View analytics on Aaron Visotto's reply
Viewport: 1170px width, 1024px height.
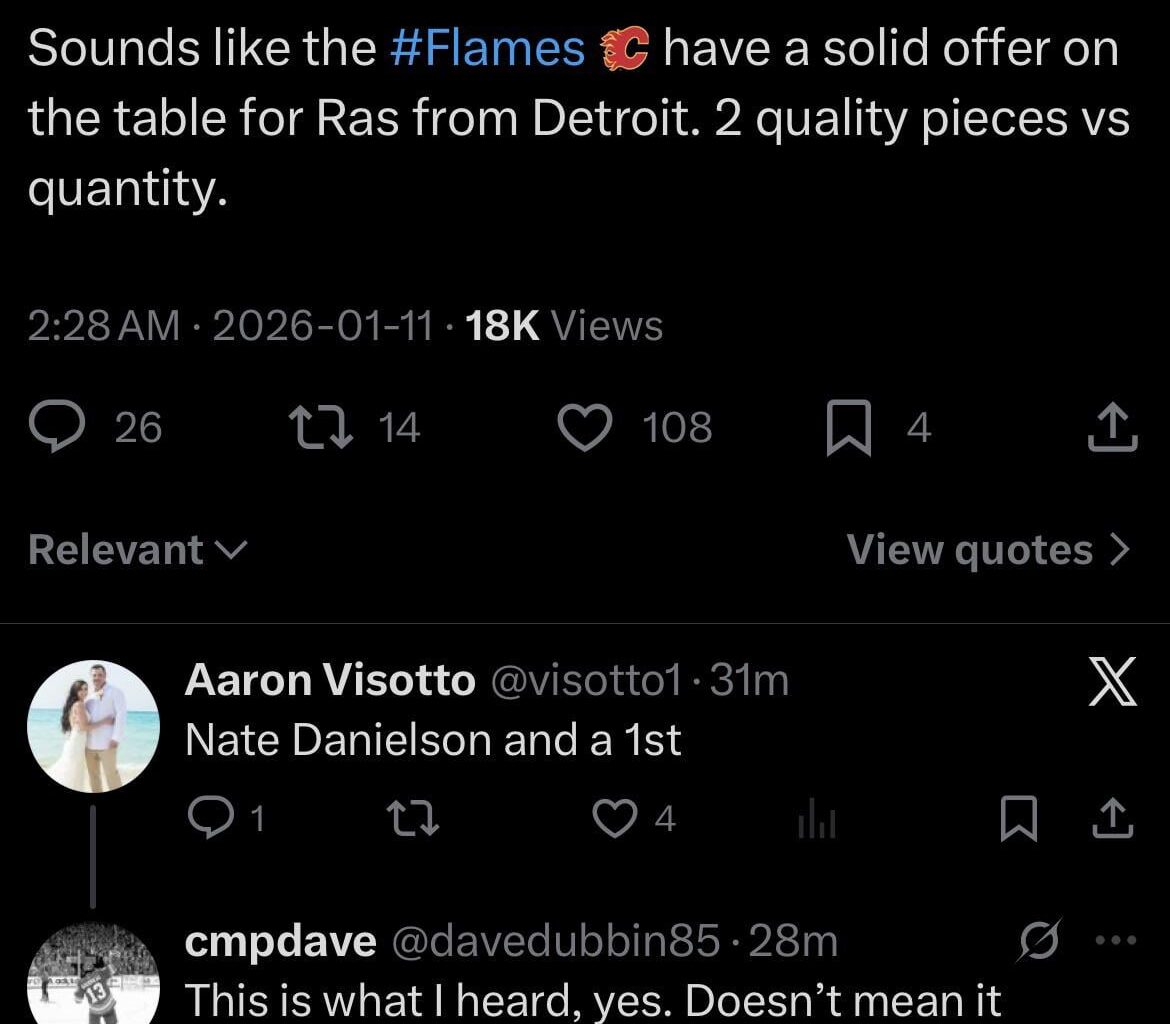coord(817,820)
